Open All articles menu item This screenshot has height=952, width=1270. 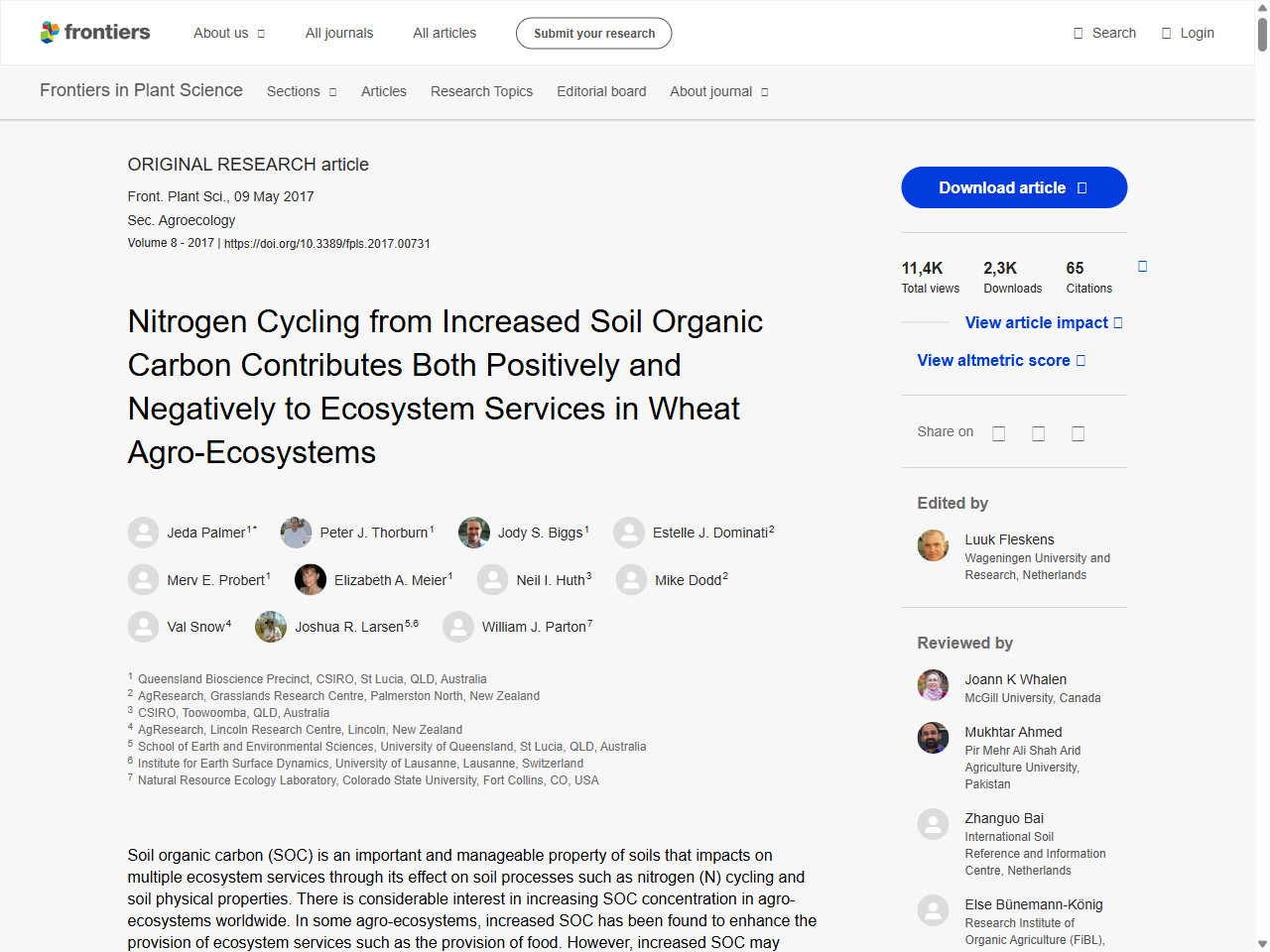point(444,33)
